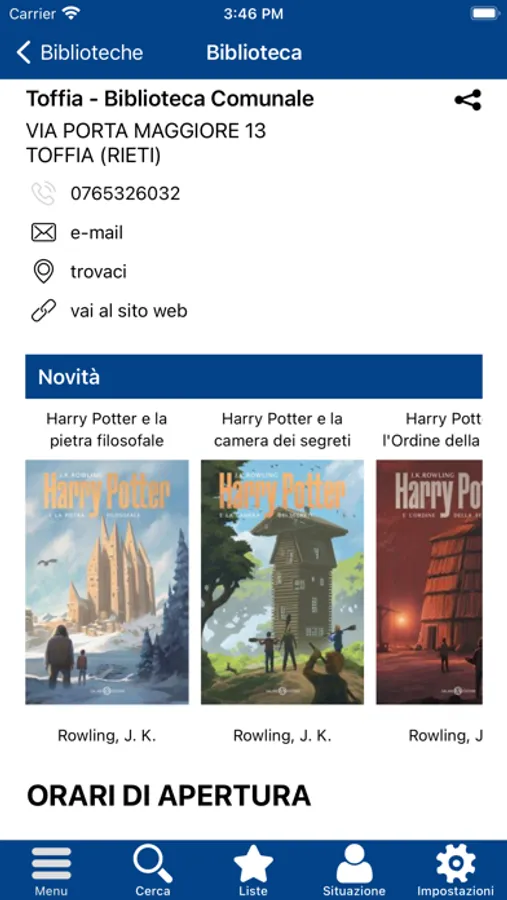Tap the Harry Potter e la camera dei segreti title
Viewport: 507px width, 900px height.
pos(282,430)
